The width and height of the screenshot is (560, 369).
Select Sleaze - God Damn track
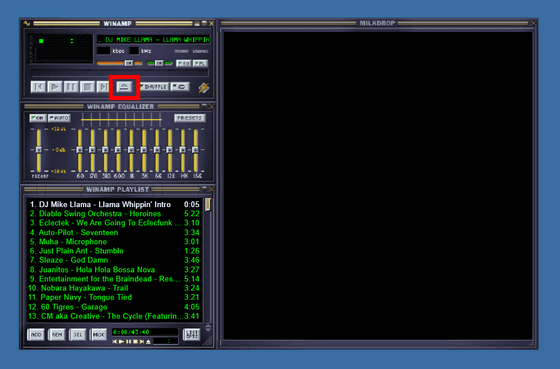115,260
